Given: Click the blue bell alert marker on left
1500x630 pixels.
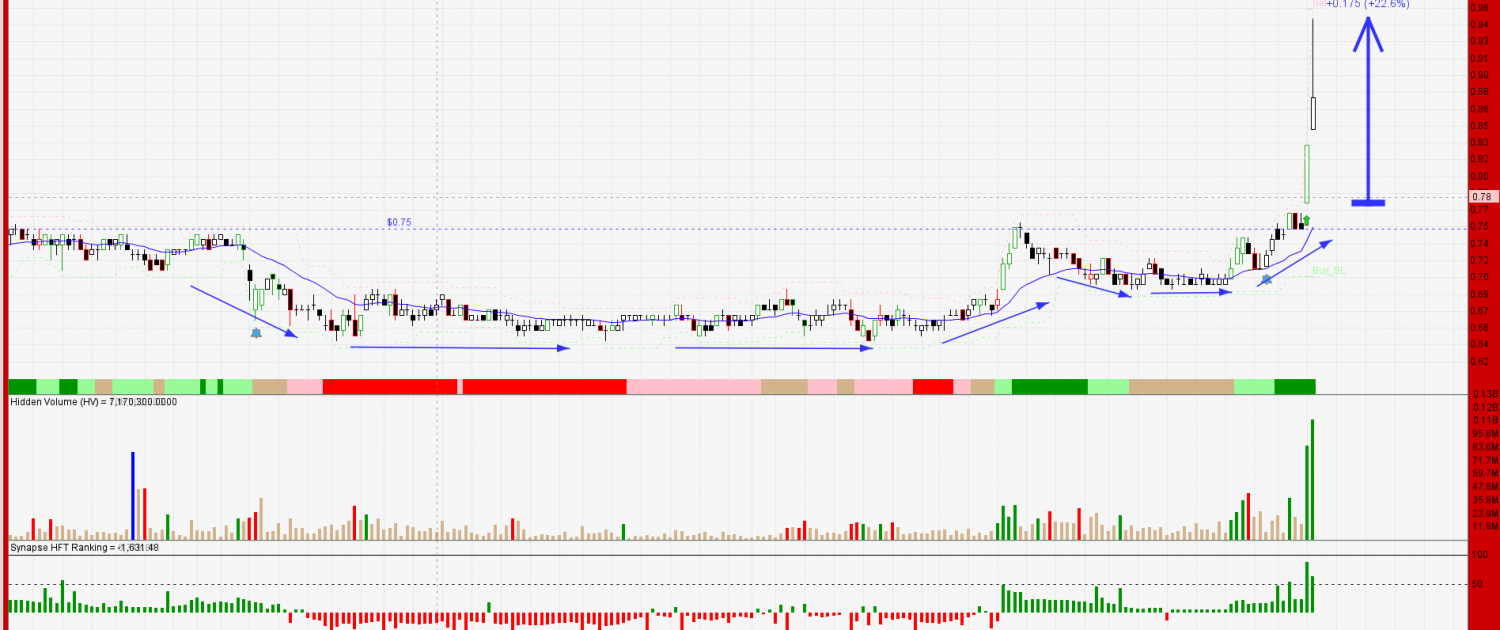Looking at the screenshot, I should click(256, 331).
